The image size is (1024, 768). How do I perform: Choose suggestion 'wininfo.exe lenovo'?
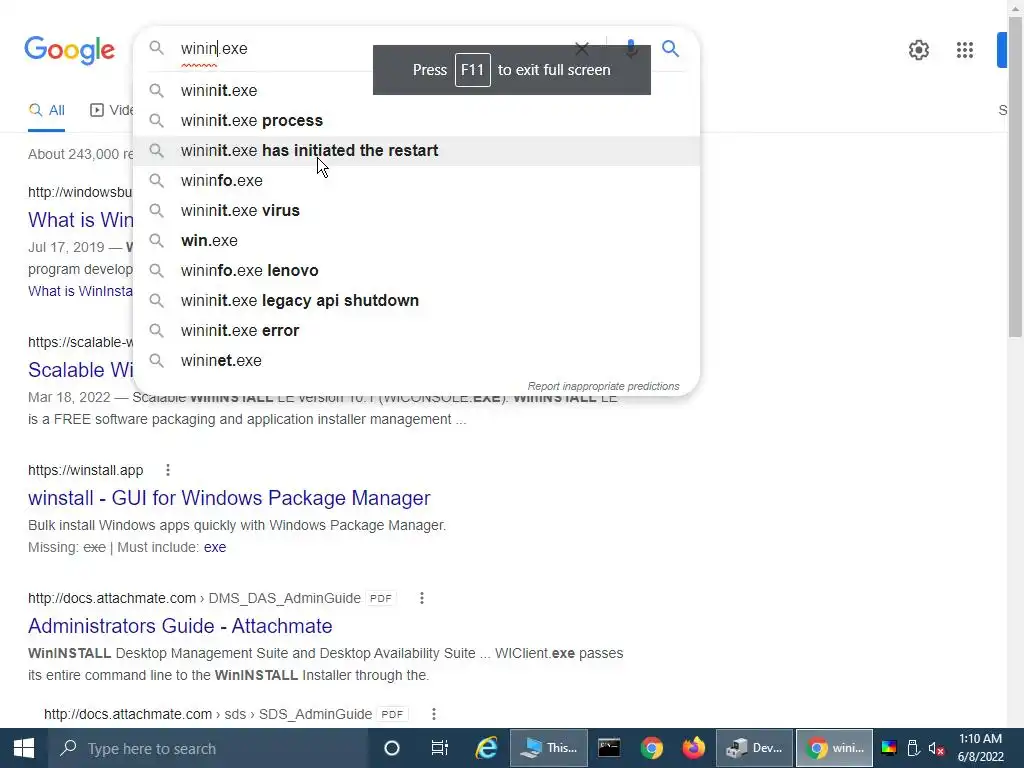point(416,270)
